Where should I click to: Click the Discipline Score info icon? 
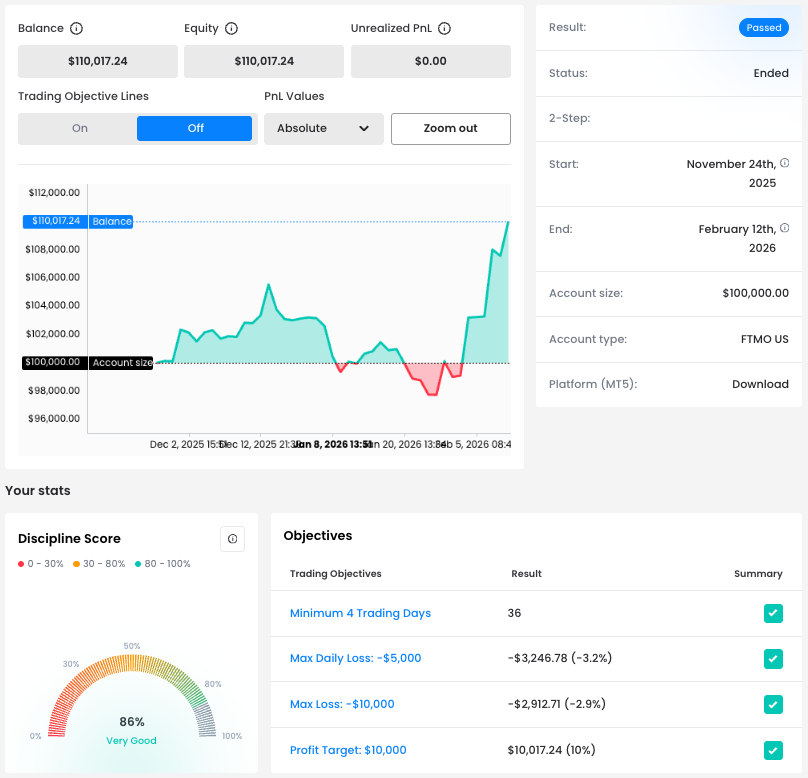232,539
